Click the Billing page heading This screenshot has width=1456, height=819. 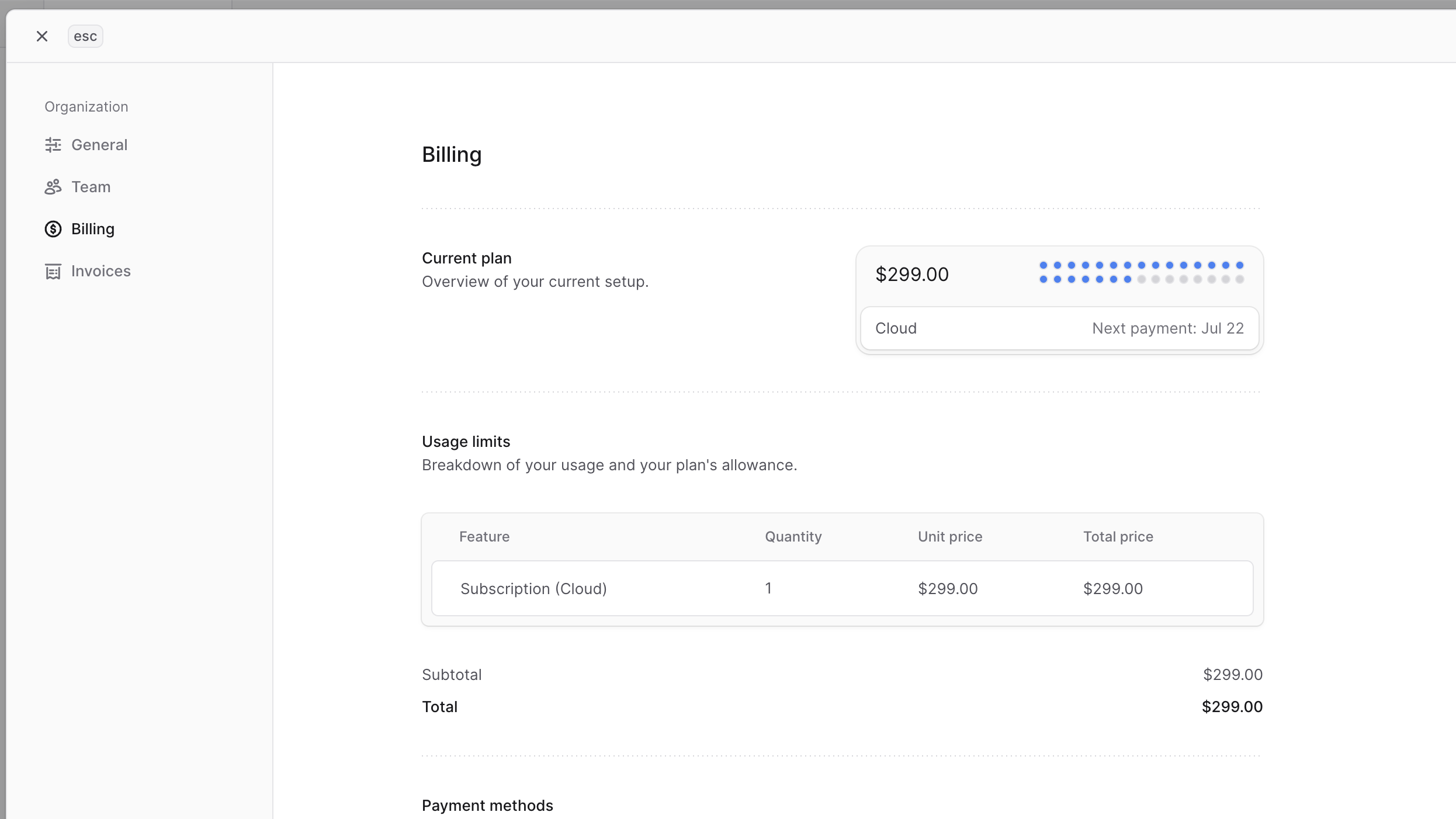pyautogui.click(x=451, y=154)
